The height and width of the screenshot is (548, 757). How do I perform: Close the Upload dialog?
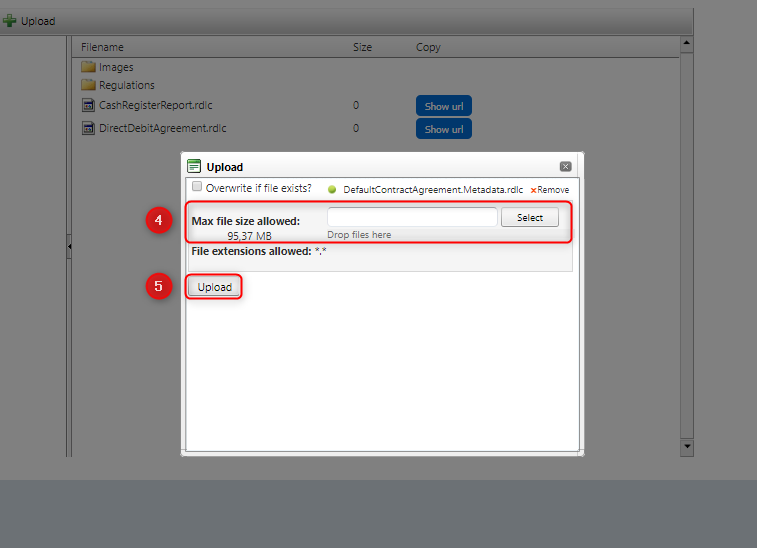565,167
